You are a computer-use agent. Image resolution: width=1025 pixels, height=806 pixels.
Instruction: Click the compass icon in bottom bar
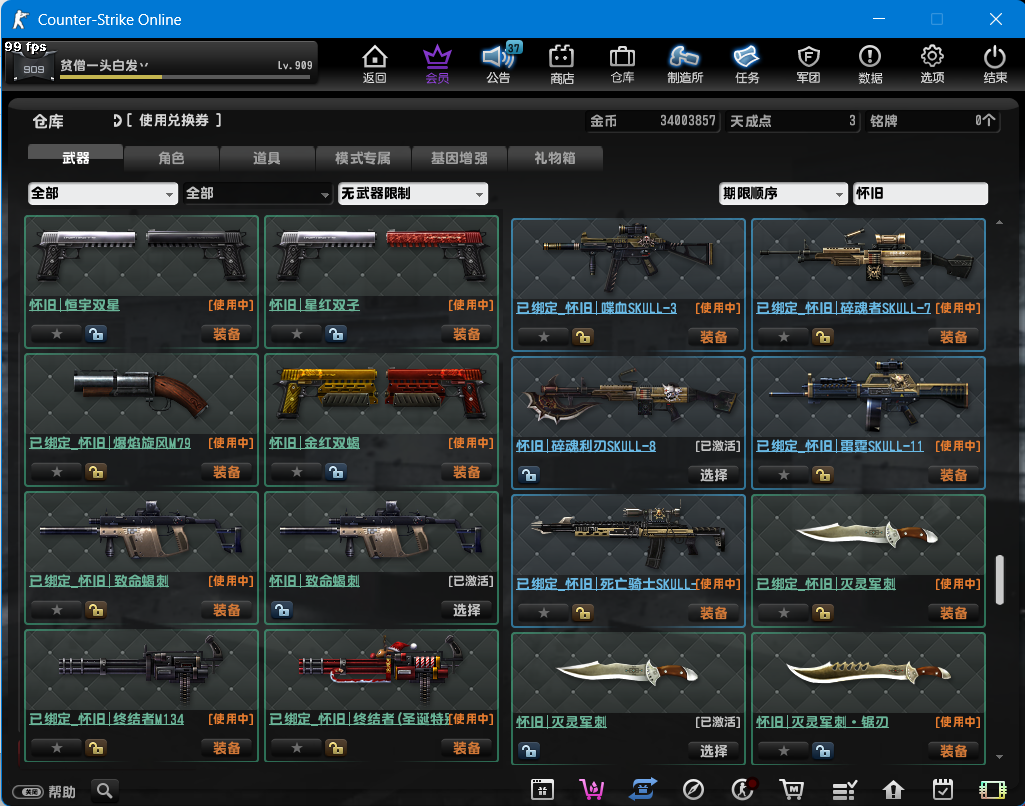(x=693, y=790)
